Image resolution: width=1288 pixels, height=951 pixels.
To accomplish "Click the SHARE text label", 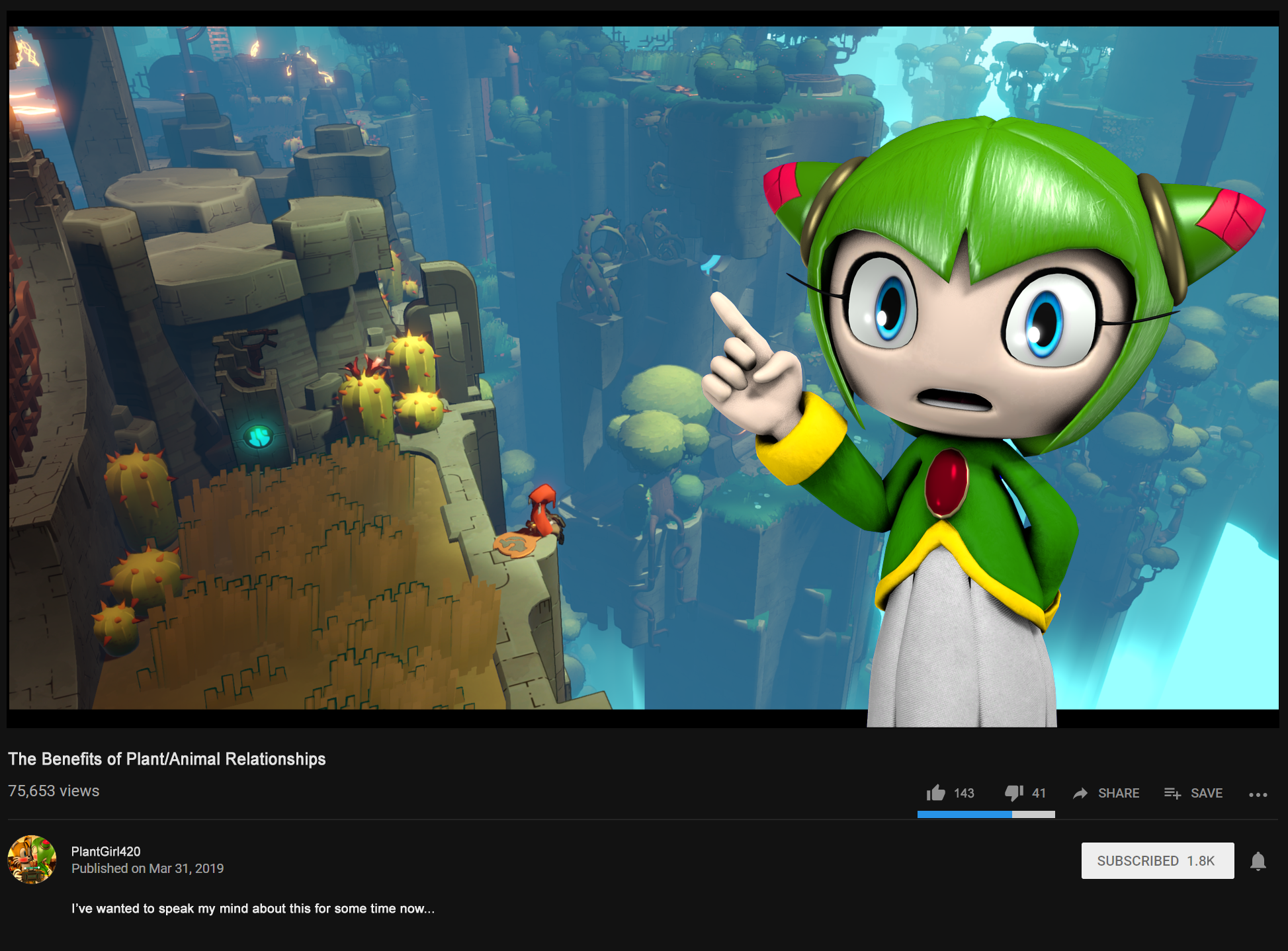I will pos(1119,793).
